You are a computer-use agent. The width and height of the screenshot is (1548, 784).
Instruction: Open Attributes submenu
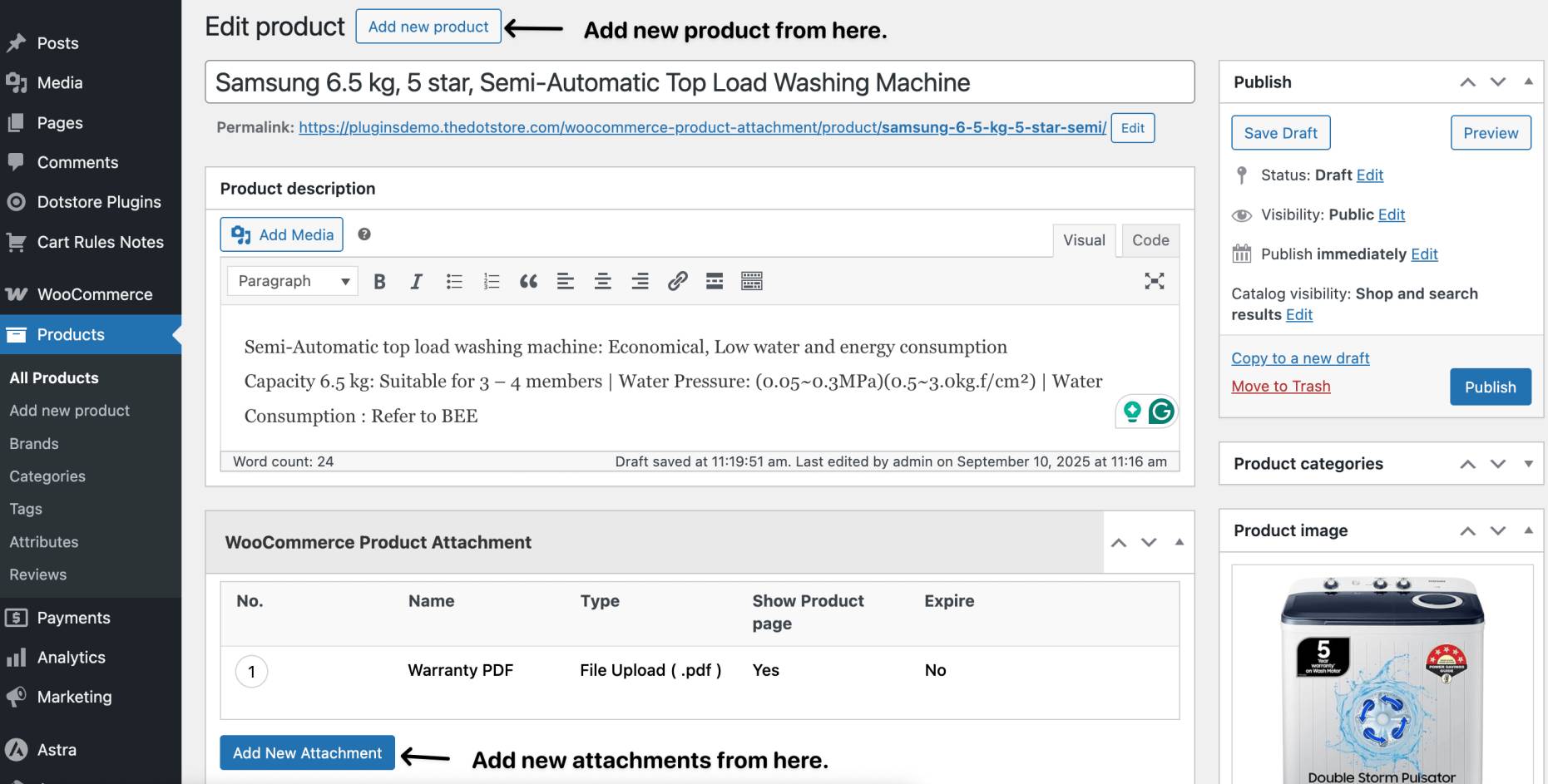(44, 542)
